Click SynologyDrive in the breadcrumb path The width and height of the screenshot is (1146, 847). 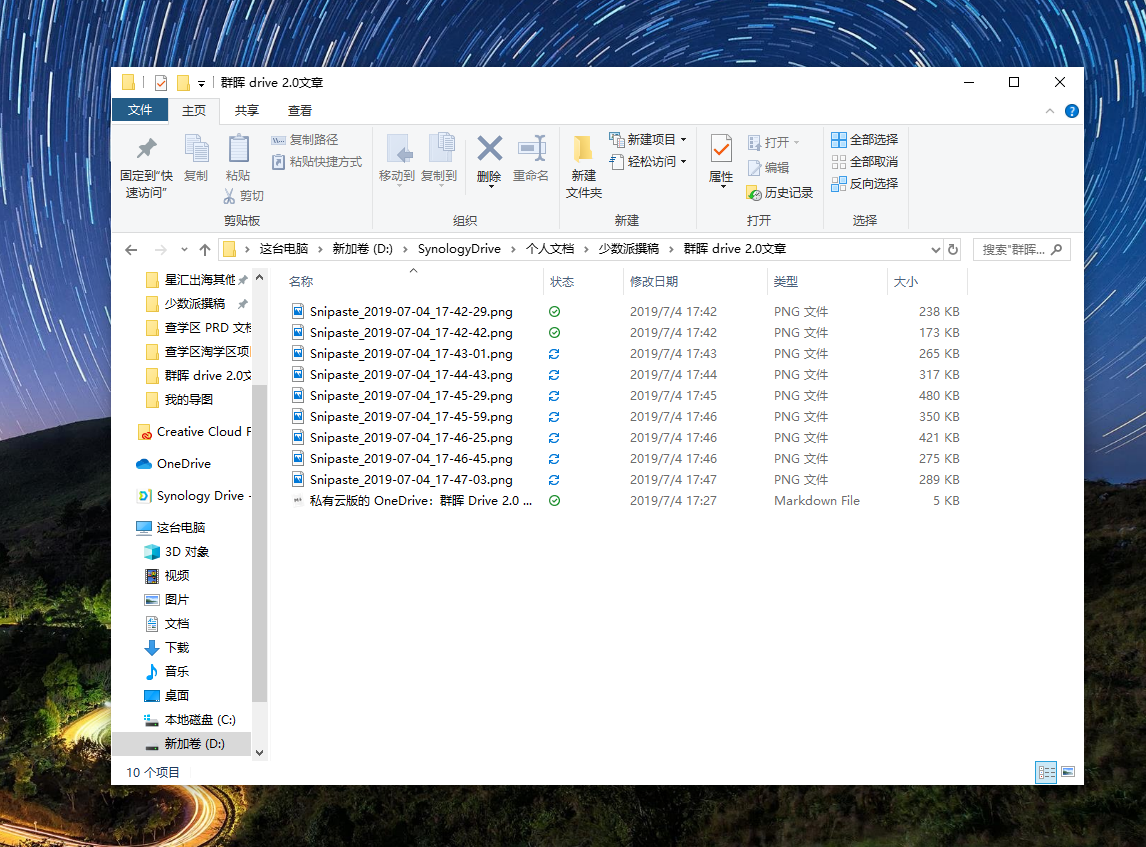point(459,249)
